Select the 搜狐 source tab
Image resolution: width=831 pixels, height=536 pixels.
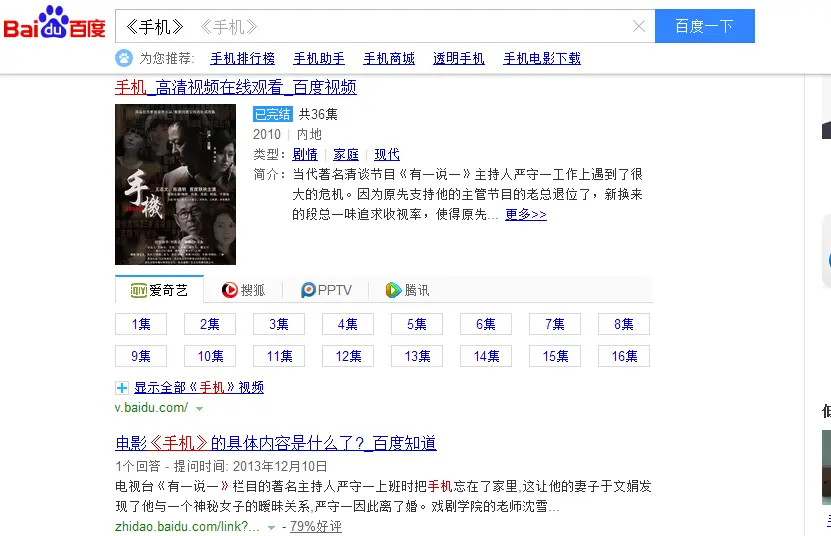click(x=243, y=290)
